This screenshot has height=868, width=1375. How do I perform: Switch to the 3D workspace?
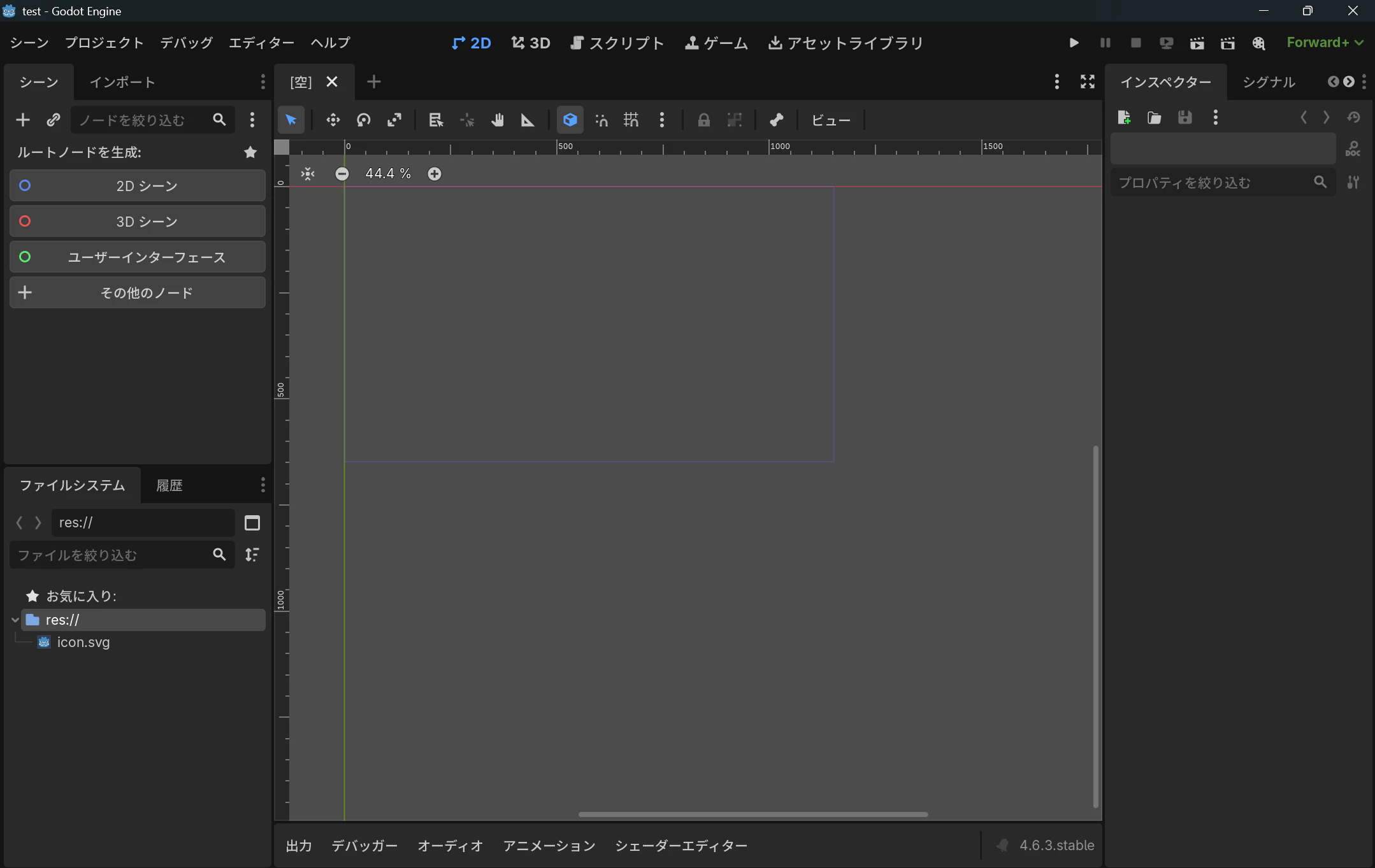click(531, 43)
